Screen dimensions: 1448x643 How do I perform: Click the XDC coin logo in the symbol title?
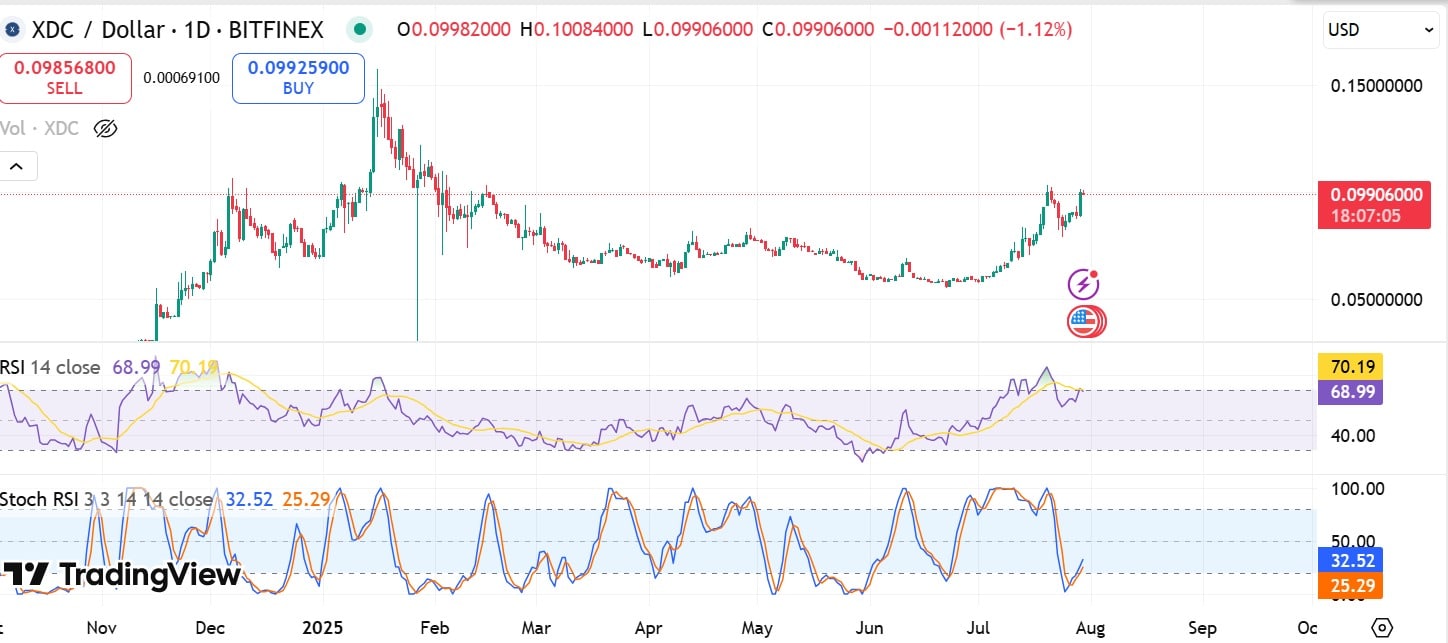click(12, 30)
